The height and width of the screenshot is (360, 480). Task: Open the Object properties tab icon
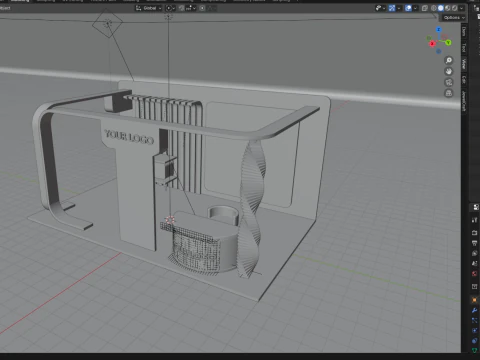coord(475,300)
